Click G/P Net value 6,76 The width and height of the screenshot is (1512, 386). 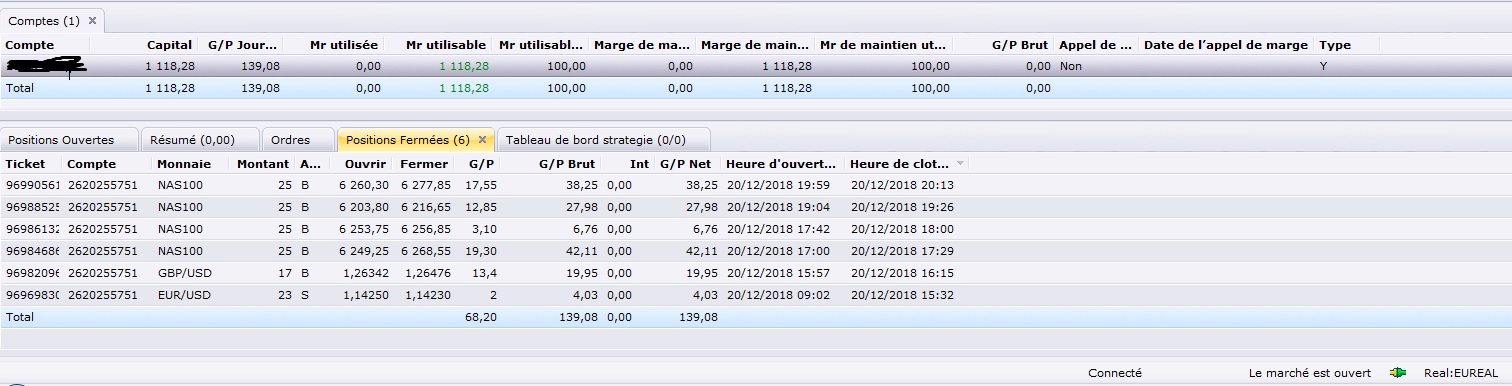(x=705, y=229)
